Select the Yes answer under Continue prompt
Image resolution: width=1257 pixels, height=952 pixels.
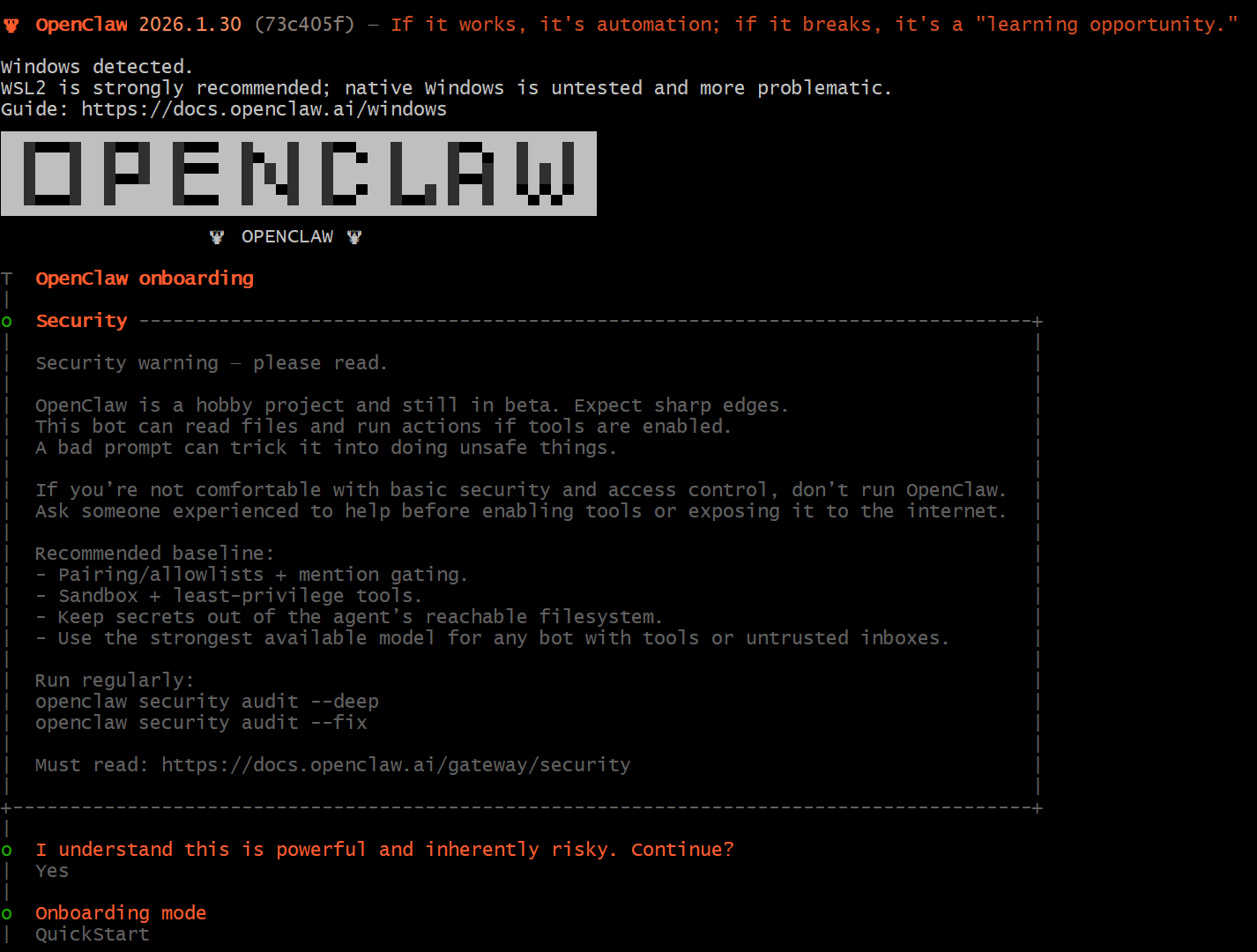52,871
